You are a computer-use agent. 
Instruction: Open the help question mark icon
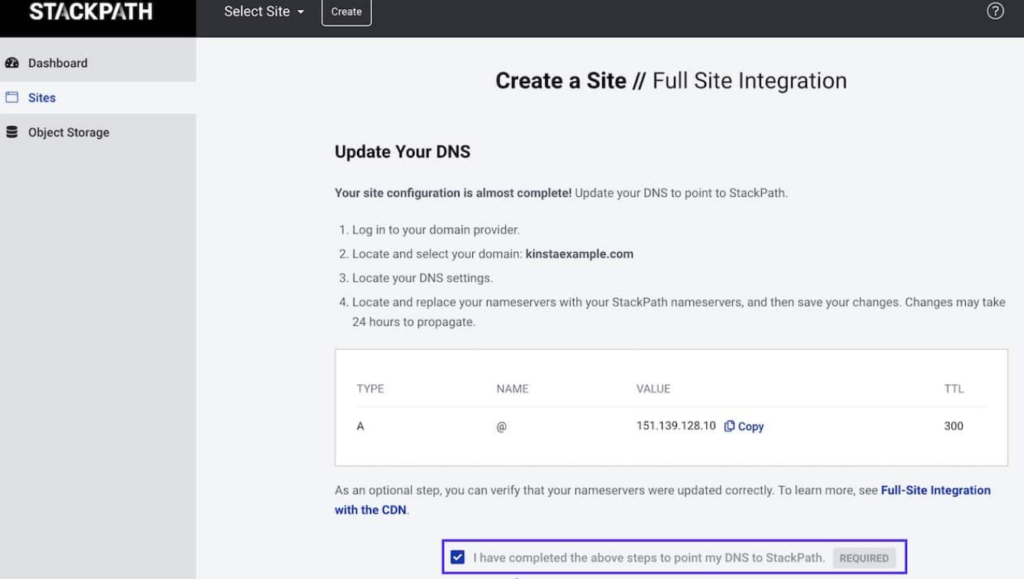tap(995, 11)
